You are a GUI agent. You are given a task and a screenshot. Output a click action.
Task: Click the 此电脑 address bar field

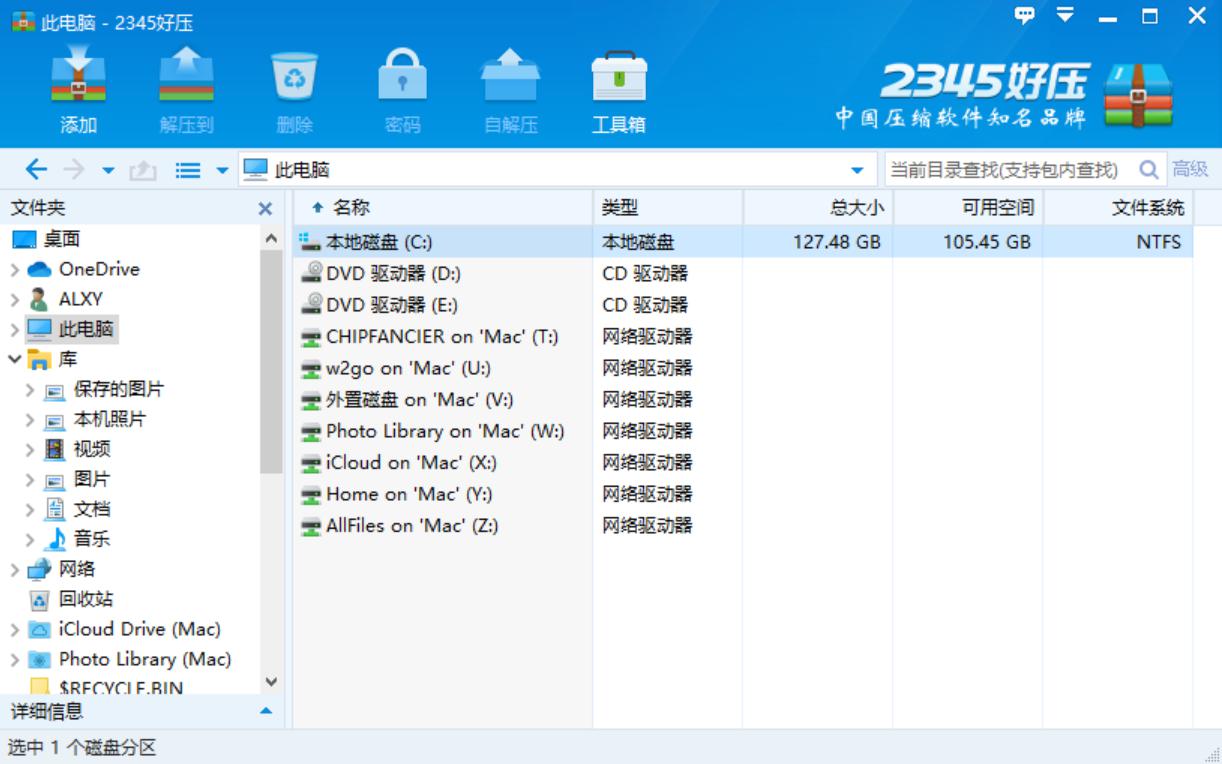pos(557,170)
